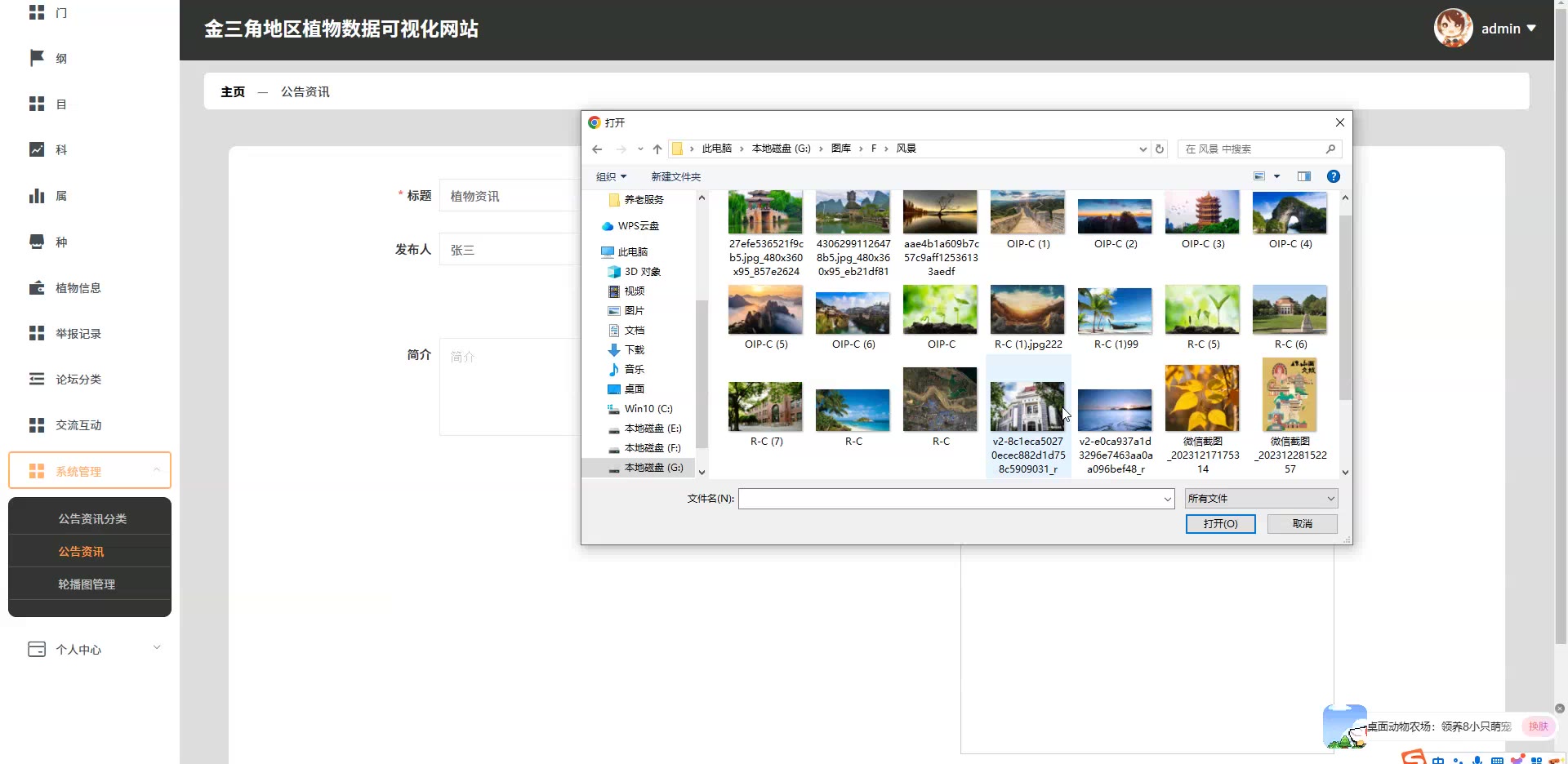Open 公告资讯分类 submenu item
Screen dimensions: 1568x764
click(x=92, y=519)
